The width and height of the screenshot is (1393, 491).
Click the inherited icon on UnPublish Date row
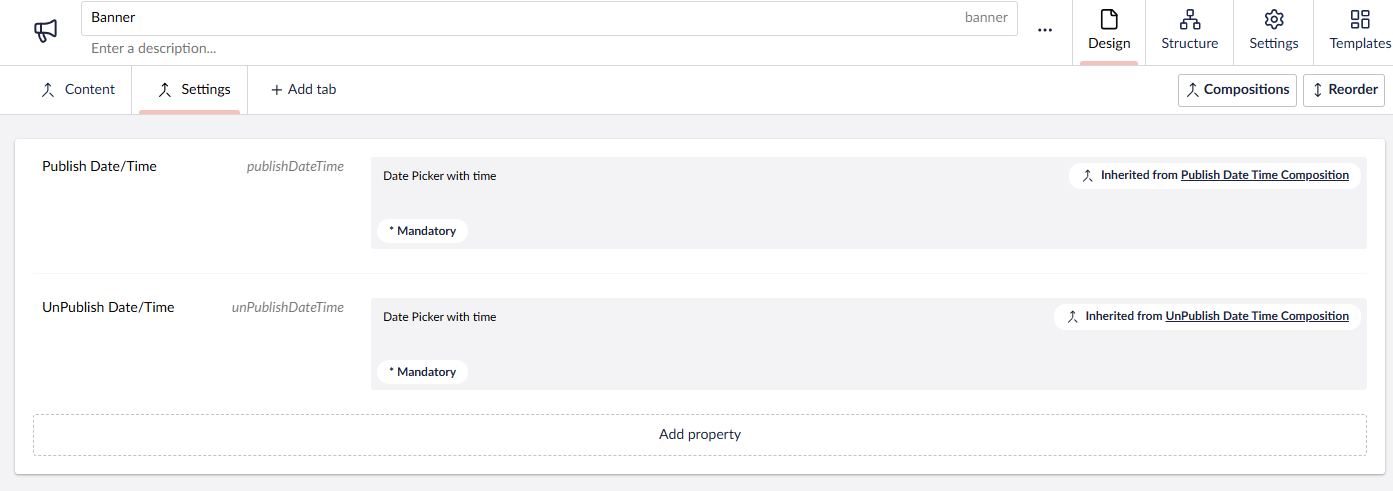pos(1073,317)
